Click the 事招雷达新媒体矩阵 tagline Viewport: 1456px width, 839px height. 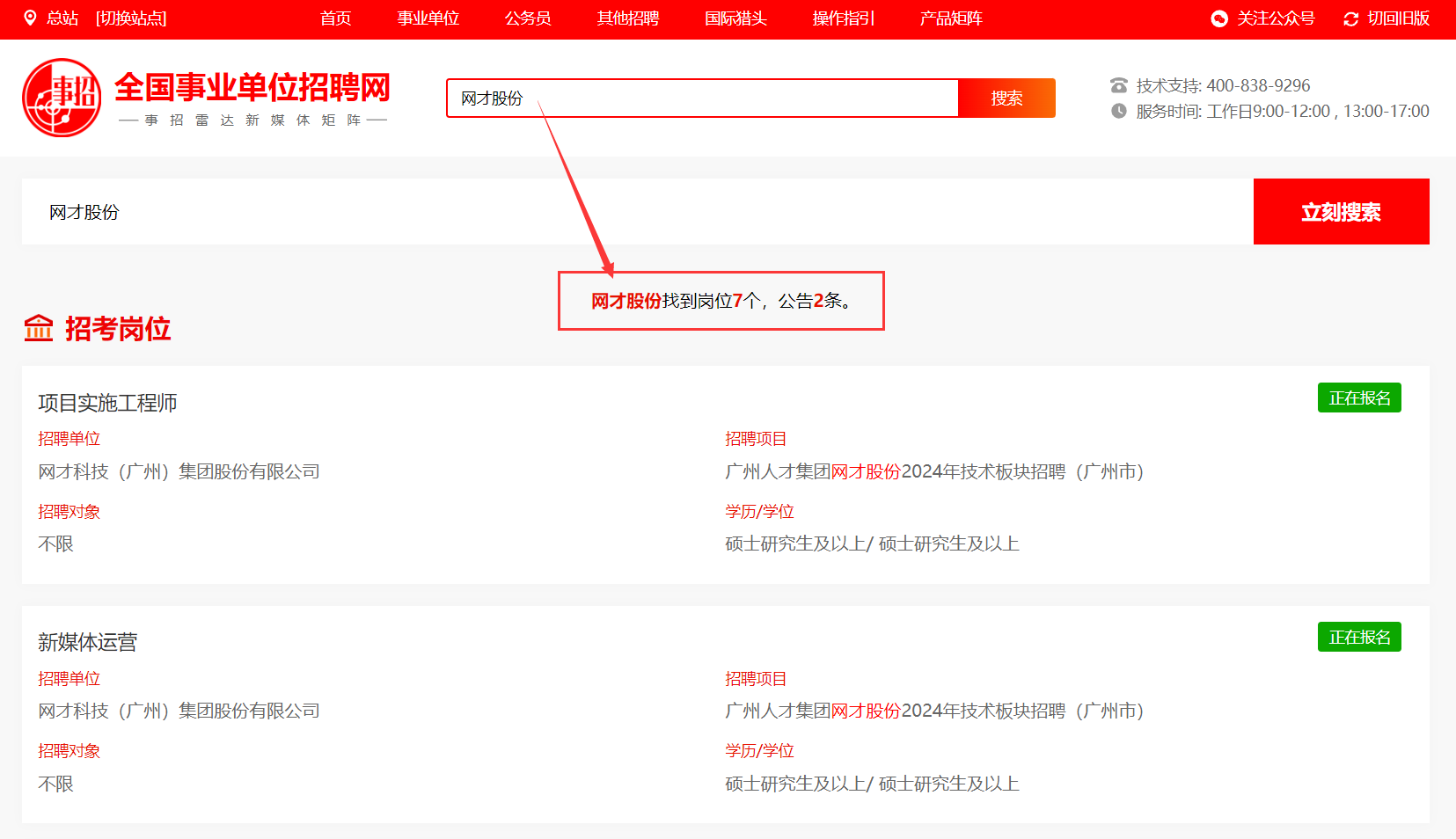[252, 120]
